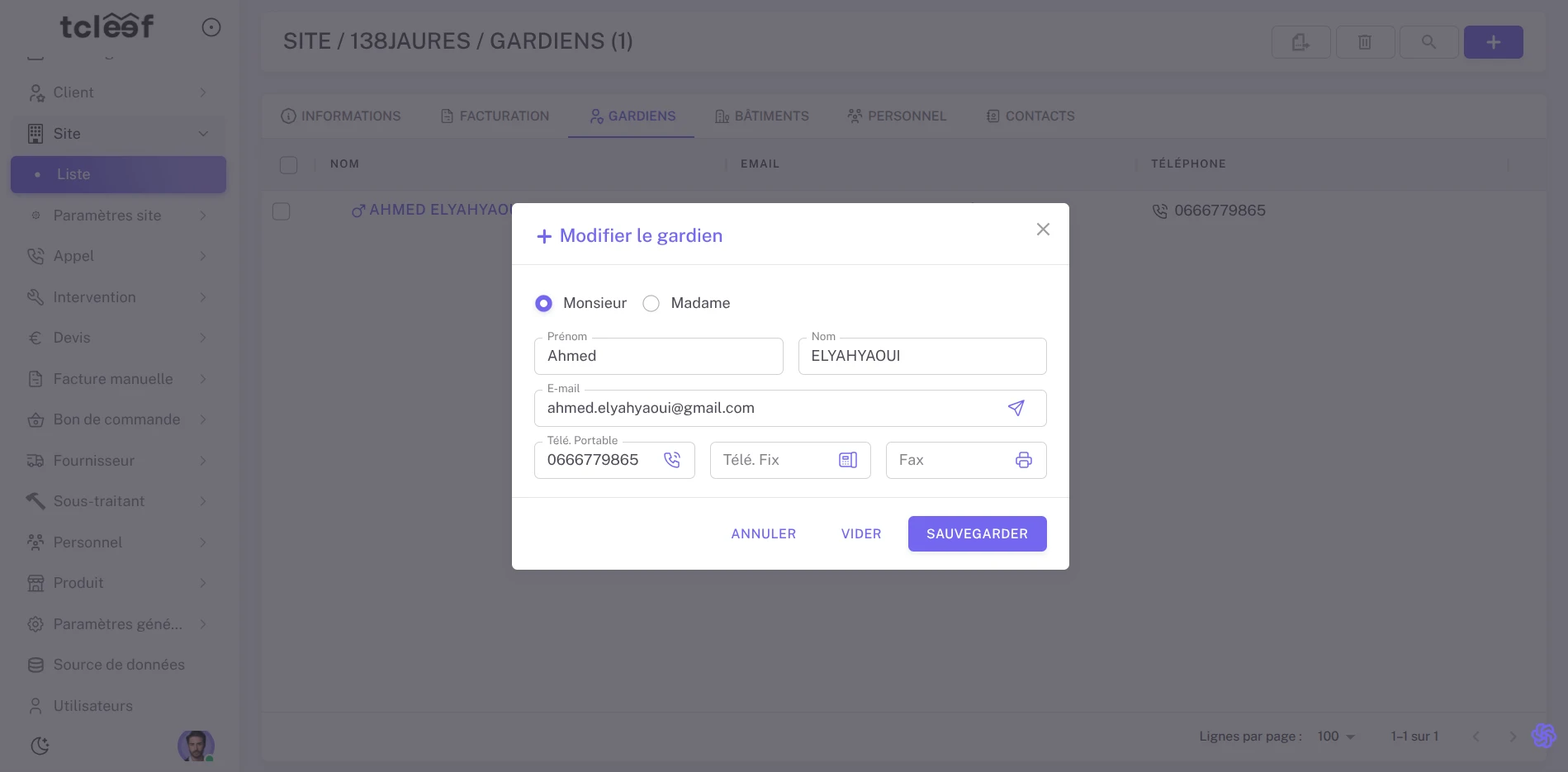Image resolution: width=1568 pixels, height=772 pixels.
Task: Click the VIDER button to clear the form
Action: pos(860,533)
